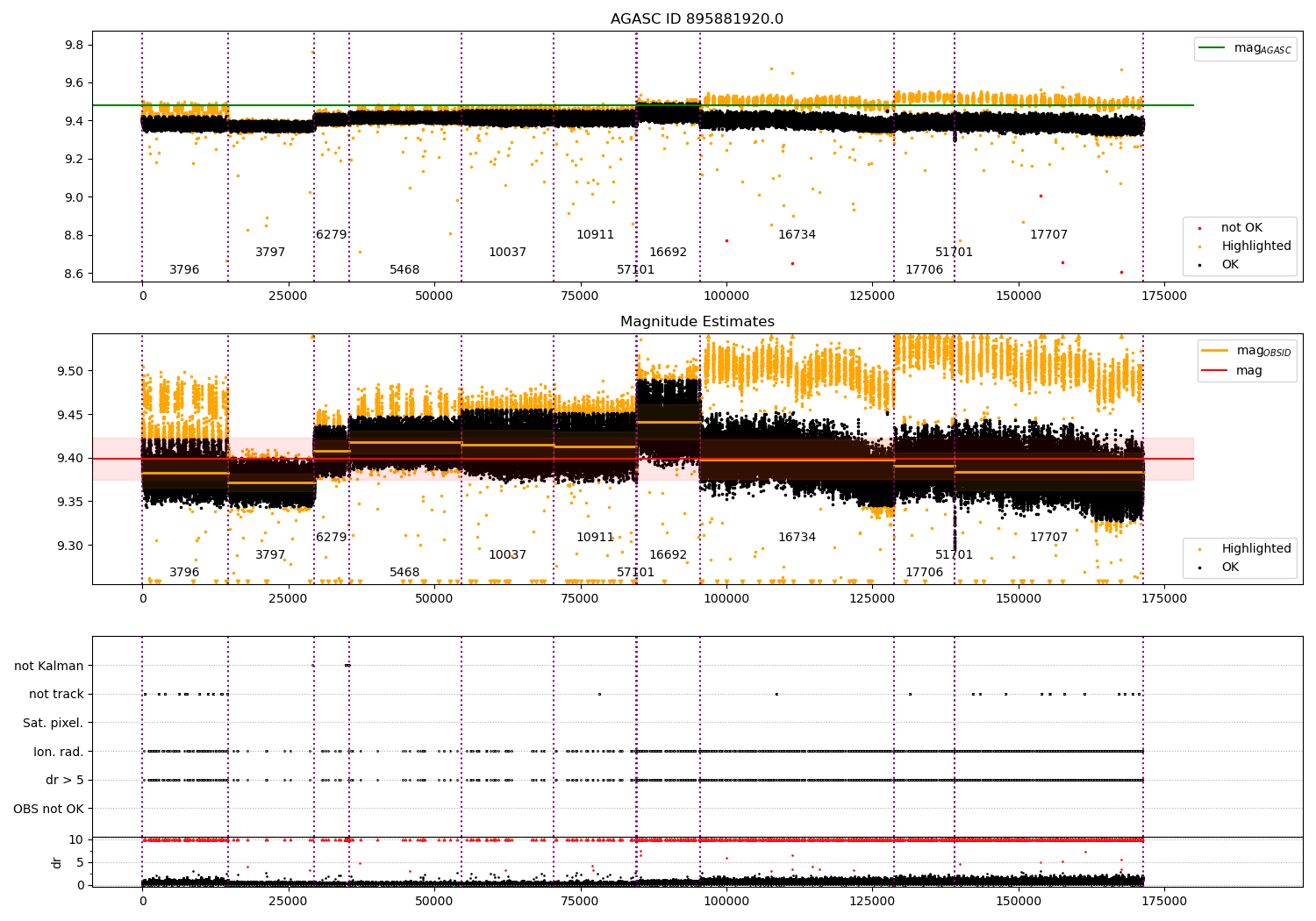The image size is (1316, 921).
Task: Click the 'dr > 5' row label
Action: [64, 780]
